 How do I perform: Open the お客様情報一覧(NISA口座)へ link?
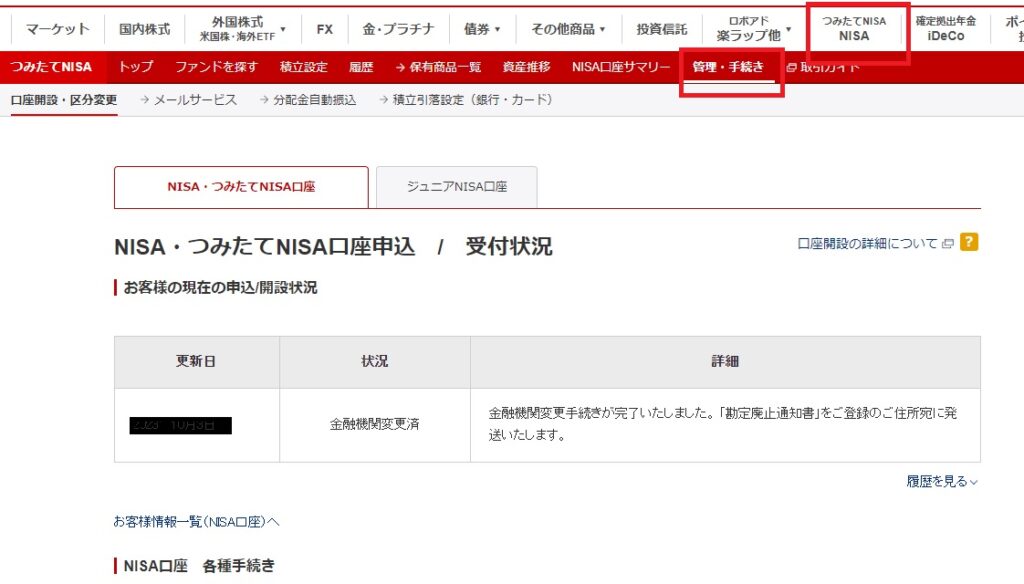click(196, 522)
